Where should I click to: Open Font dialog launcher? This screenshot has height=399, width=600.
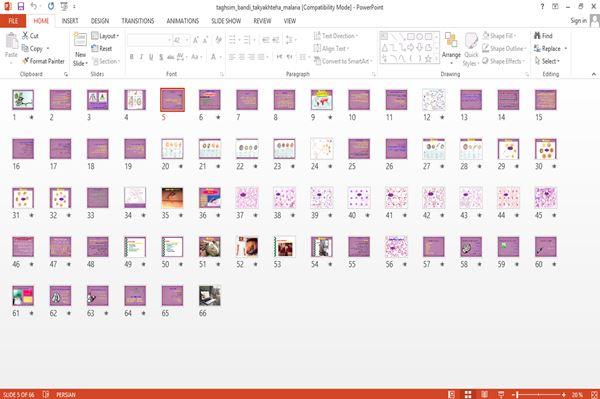pyautogui.click(x=222, y=74)
